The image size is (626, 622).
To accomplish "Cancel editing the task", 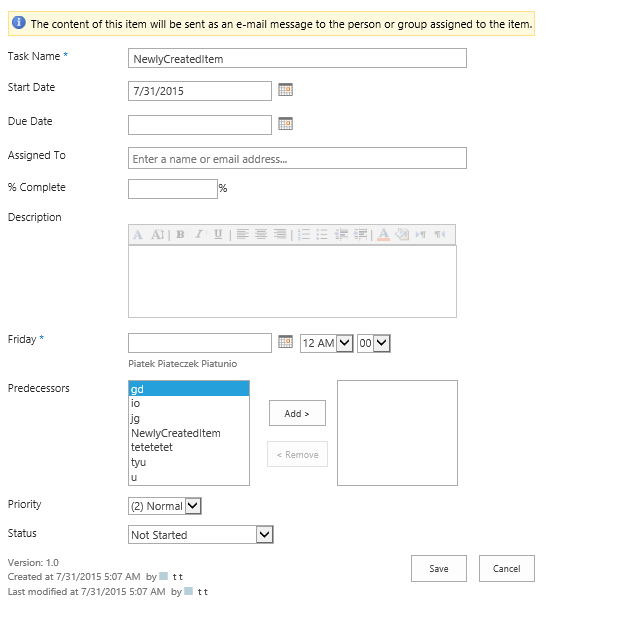I will coord(507,569).
